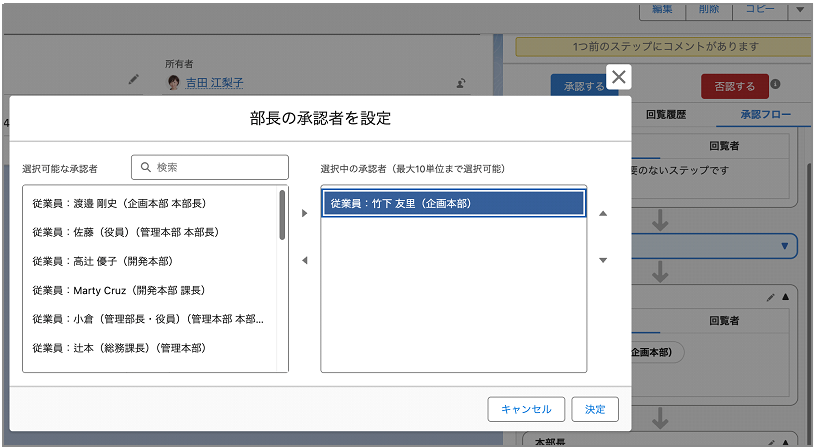Screen dimensions: 815x448
Task: Open 回覧履歴 tab in background
Action: (666, 114)
